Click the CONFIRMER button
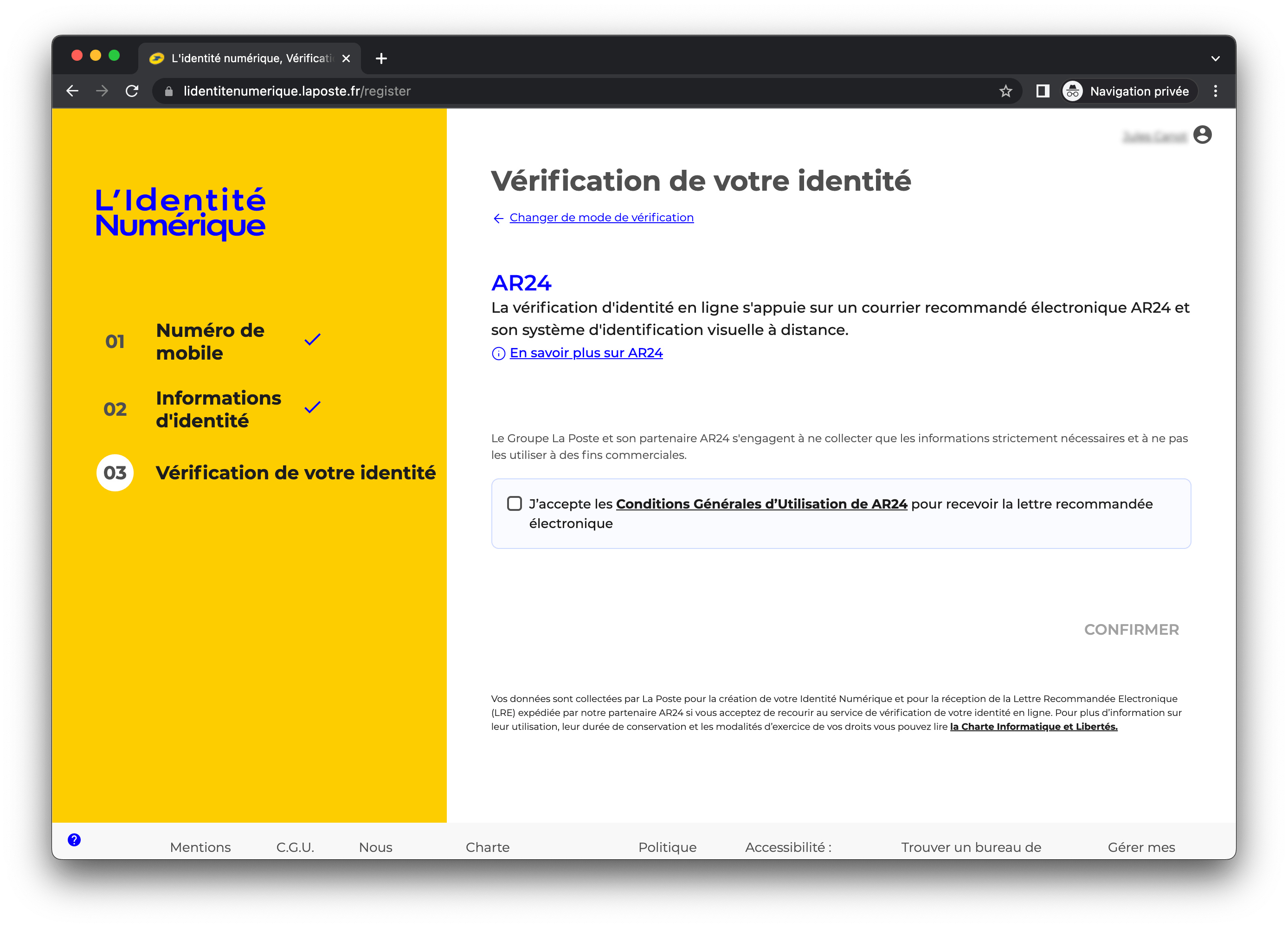The height and width of the screenshot is (928, 1288). click(x=1131, y=629)
